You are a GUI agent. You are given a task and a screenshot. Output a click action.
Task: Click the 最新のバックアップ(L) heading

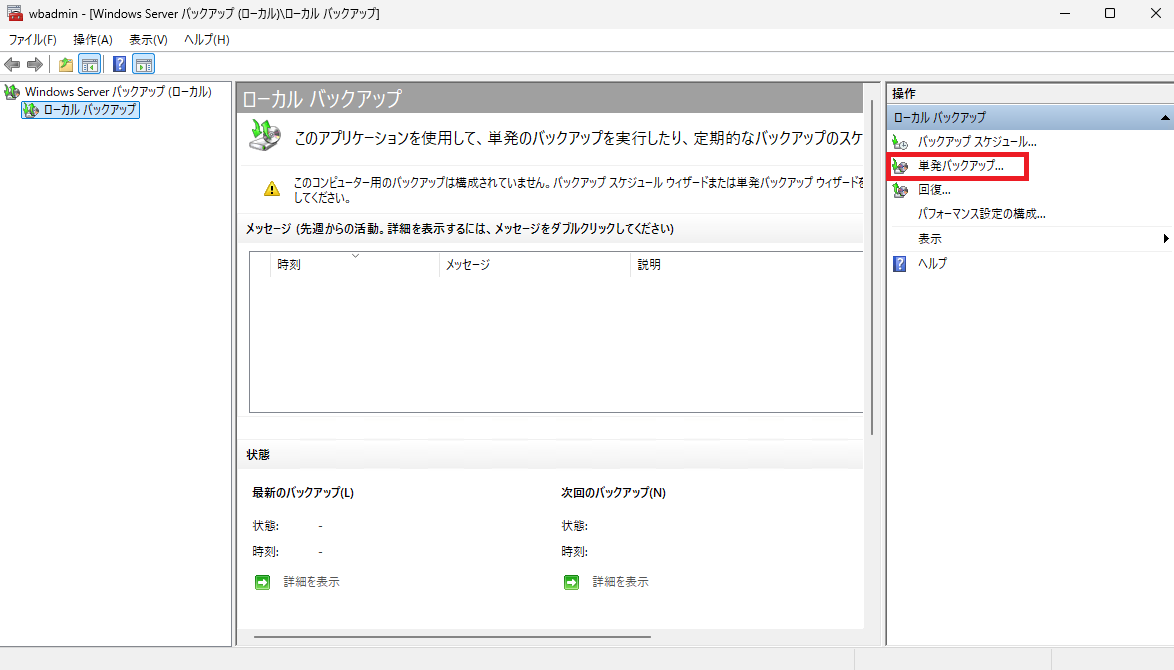pos(303,493)
